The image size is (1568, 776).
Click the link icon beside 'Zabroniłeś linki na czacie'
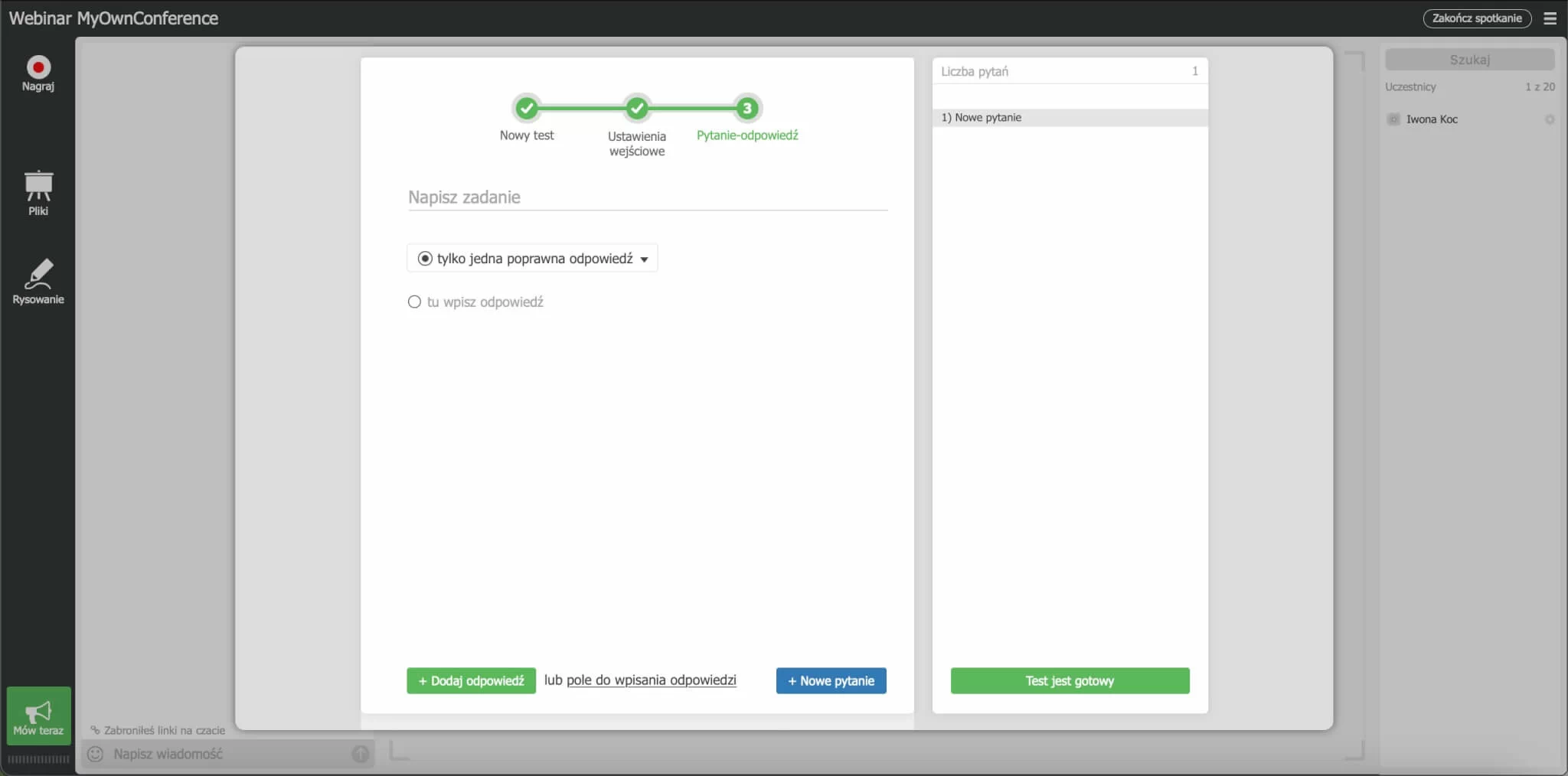pyautogui.click(x=95, y=729)
